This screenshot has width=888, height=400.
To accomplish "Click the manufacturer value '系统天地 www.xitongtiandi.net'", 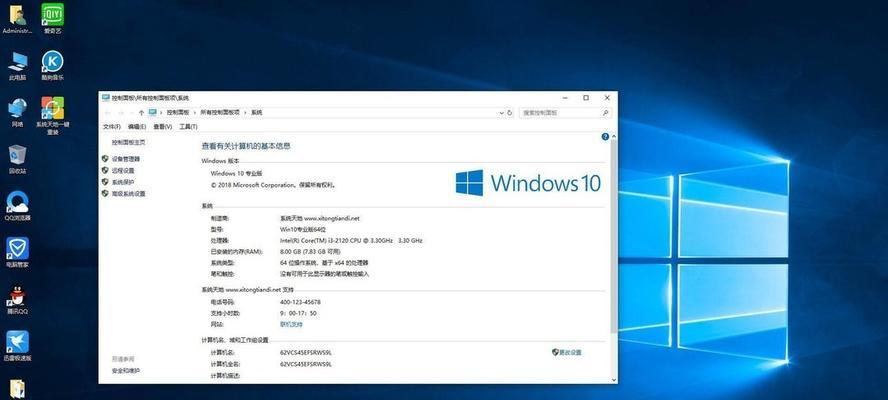I will [319, 218].
